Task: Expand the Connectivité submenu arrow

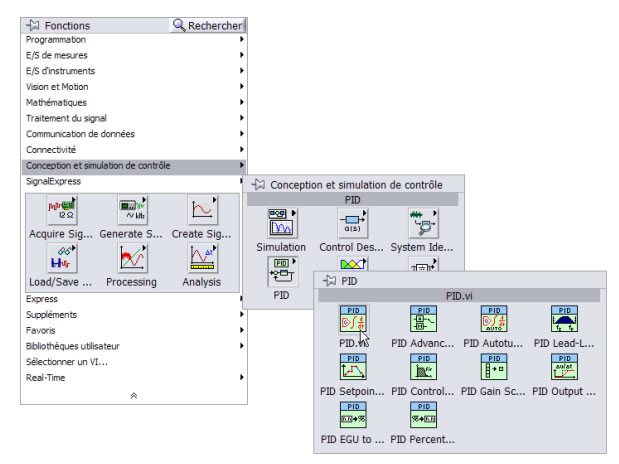Action: point(242,149)
